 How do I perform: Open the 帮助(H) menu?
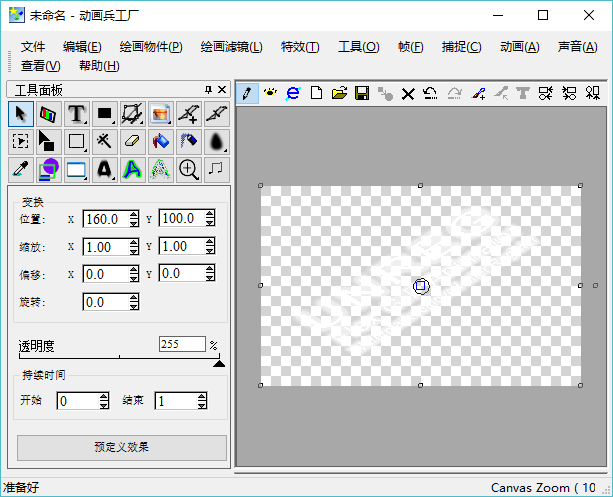pyautogui.click(x=99, y=66)
